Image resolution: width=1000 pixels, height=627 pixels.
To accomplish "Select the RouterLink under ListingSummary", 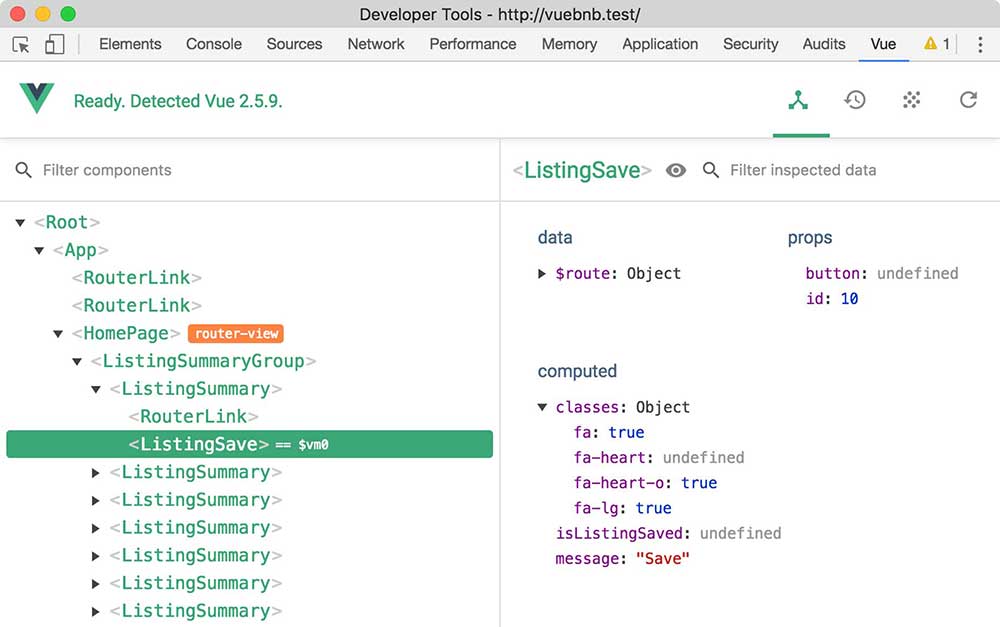I will (x=193, y=417).
